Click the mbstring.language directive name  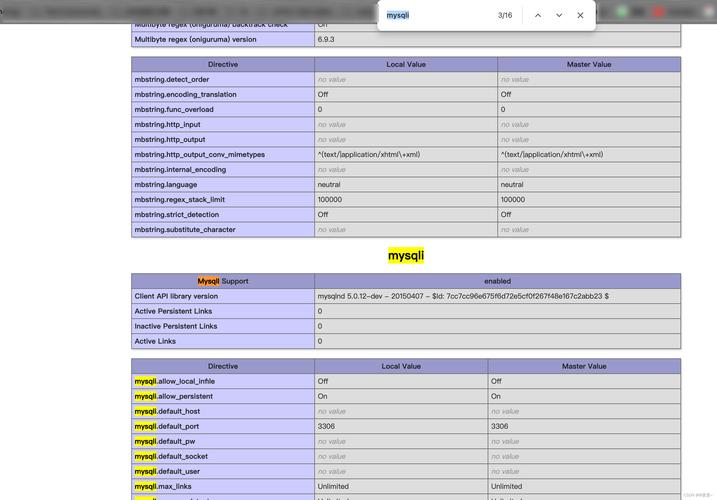(x=166, y=185)
